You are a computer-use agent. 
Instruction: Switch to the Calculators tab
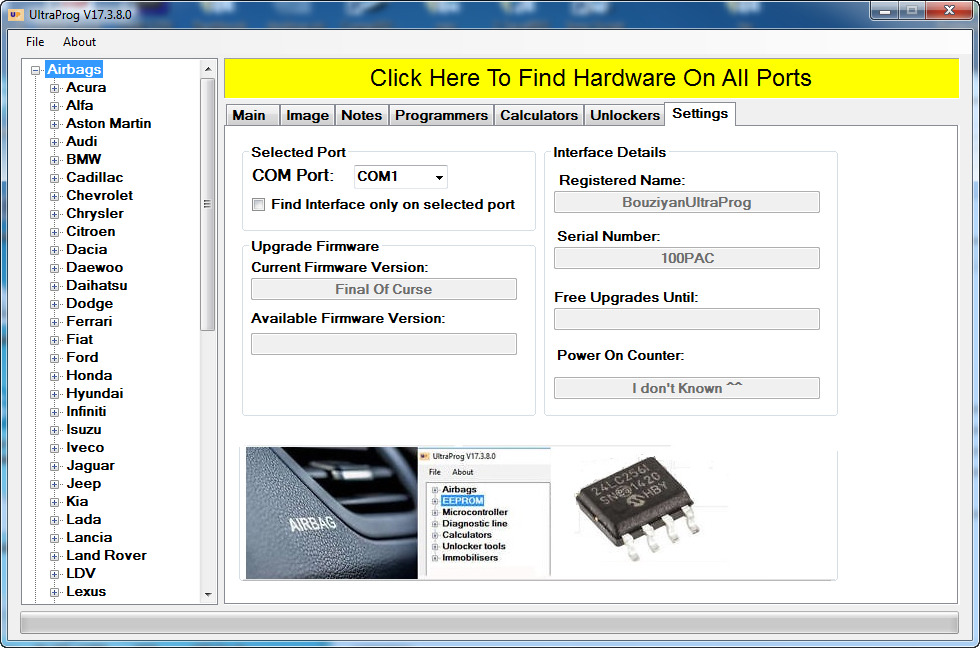point(539,116)
